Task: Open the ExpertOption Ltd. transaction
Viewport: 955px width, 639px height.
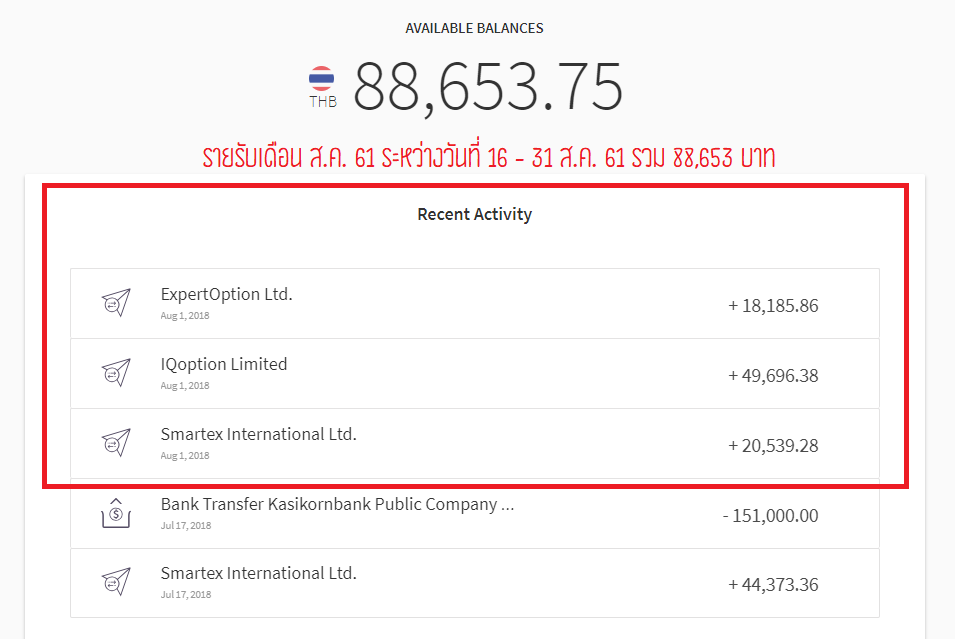Action: click(474, 303)
